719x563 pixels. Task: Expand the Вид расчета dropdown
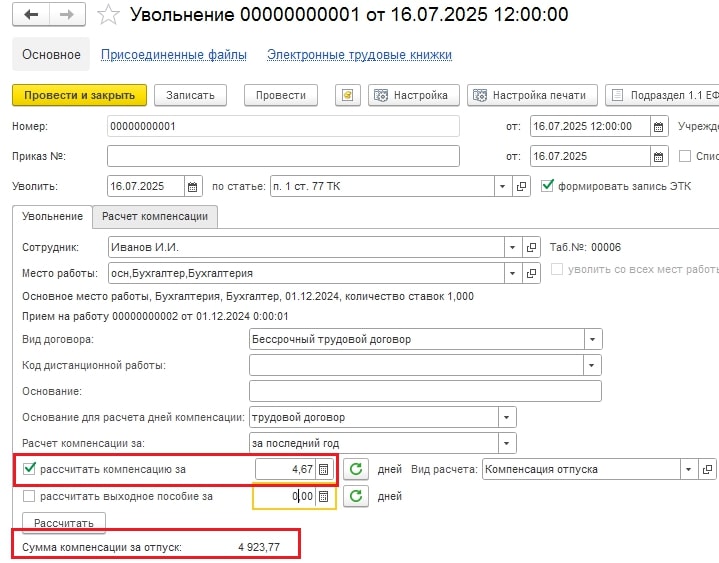688,469
